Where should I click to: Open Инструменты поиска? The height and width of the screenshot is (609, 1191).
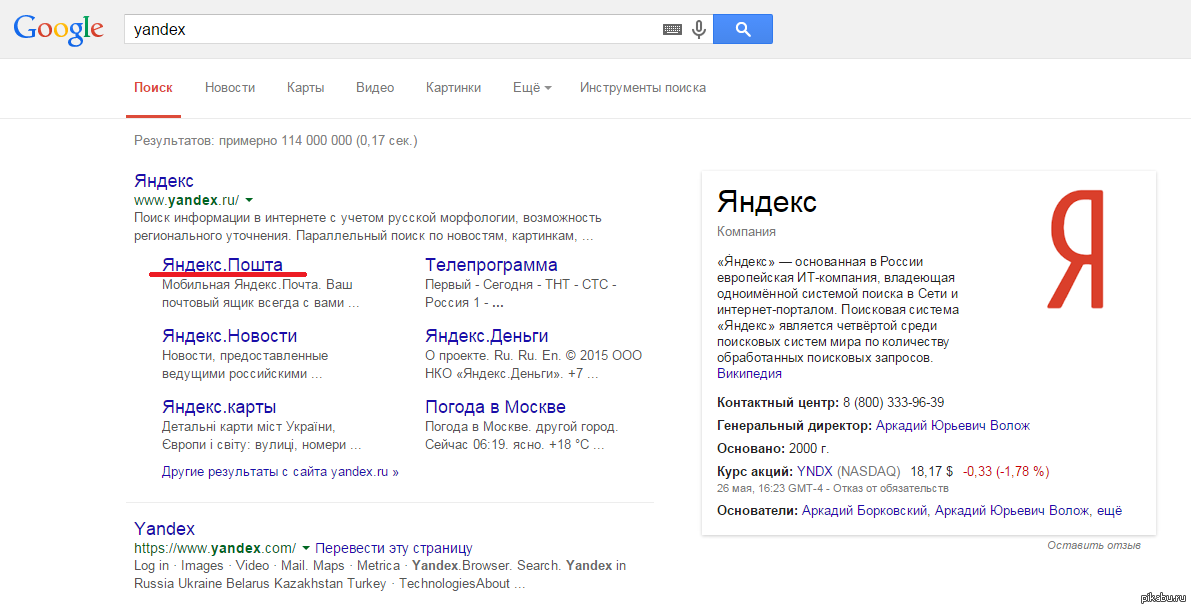pos(643,87)
